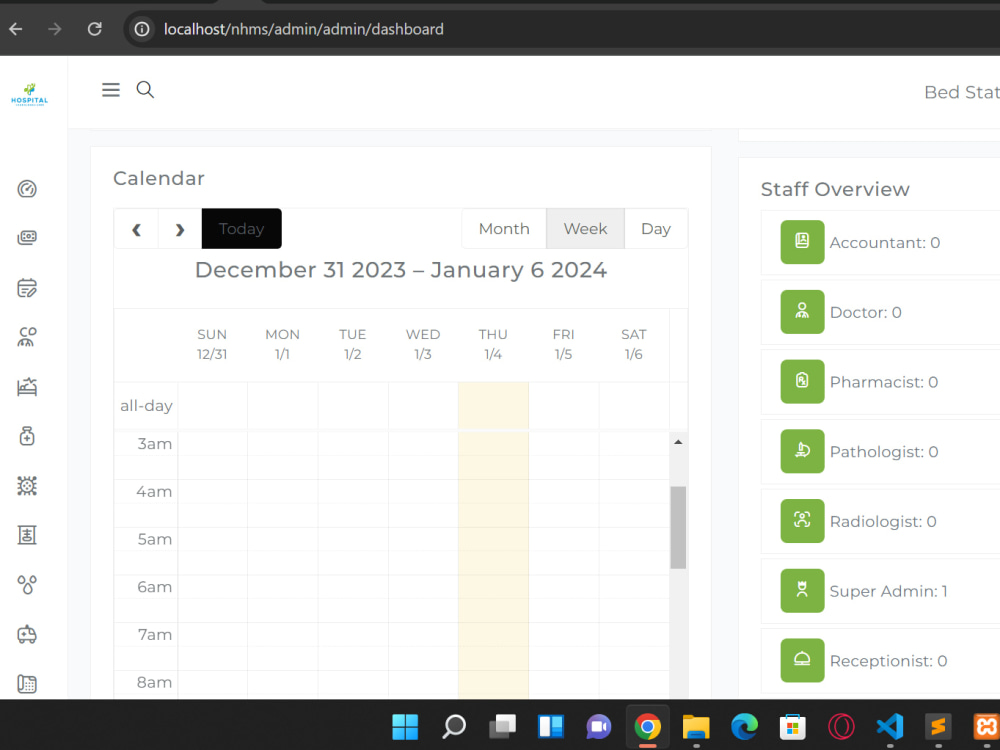The image size is (1000, 750).
Task: Open Windows Start menu
Action: point(405,726)
